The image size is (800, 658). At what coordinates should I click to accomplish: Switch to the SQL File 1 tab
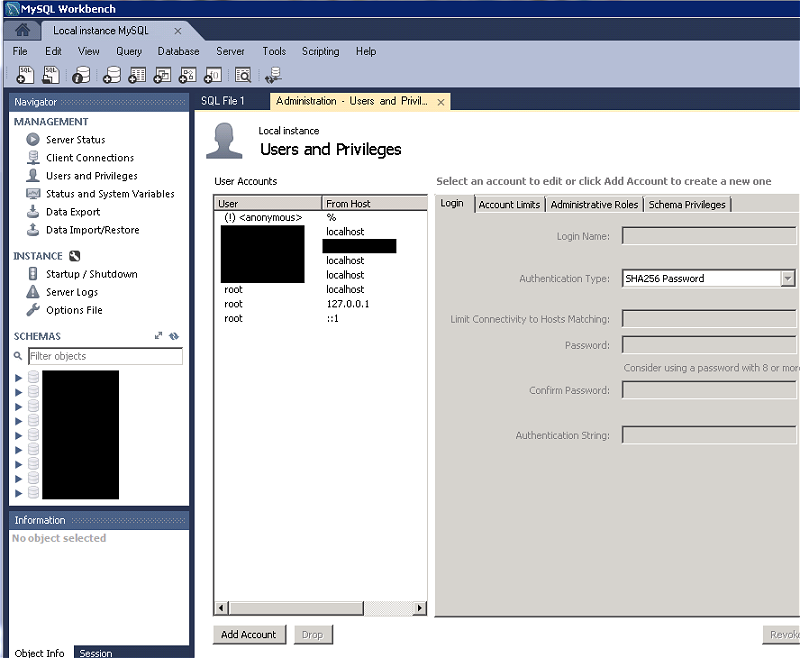coord(223,101)
